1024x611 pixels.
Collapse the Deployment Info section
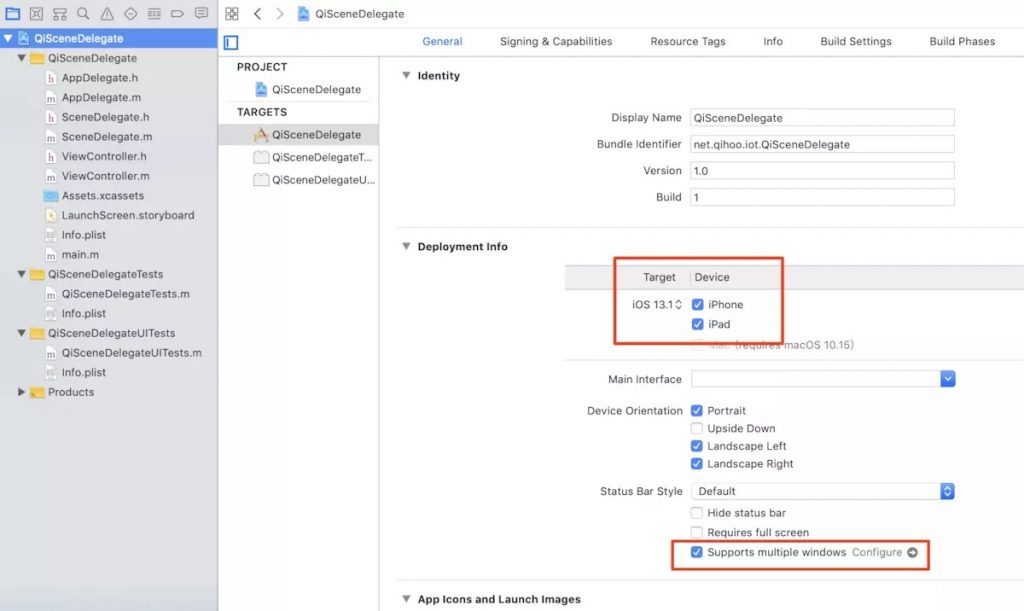(x=406, y=246)
